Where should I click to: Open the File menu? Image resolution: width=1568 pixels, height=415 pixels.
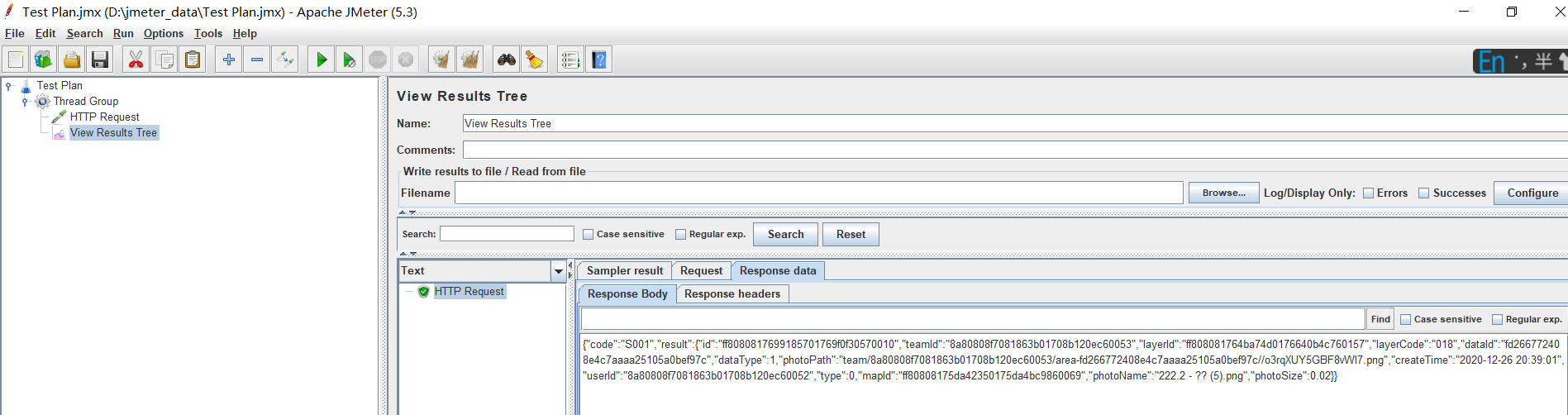pyautogui.click(x=15, y=34)
